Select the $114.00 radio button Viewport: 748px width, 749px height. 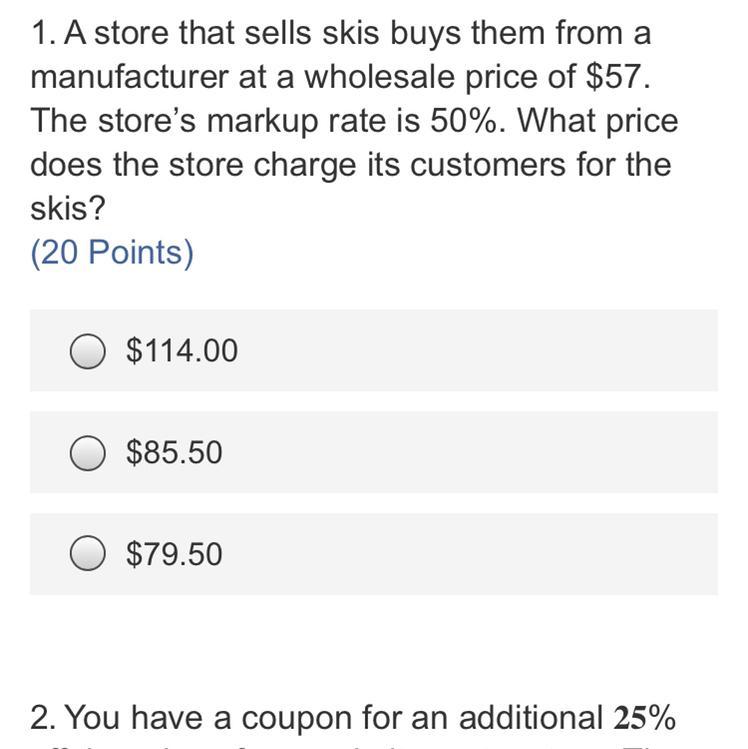[x=87, y=351]
